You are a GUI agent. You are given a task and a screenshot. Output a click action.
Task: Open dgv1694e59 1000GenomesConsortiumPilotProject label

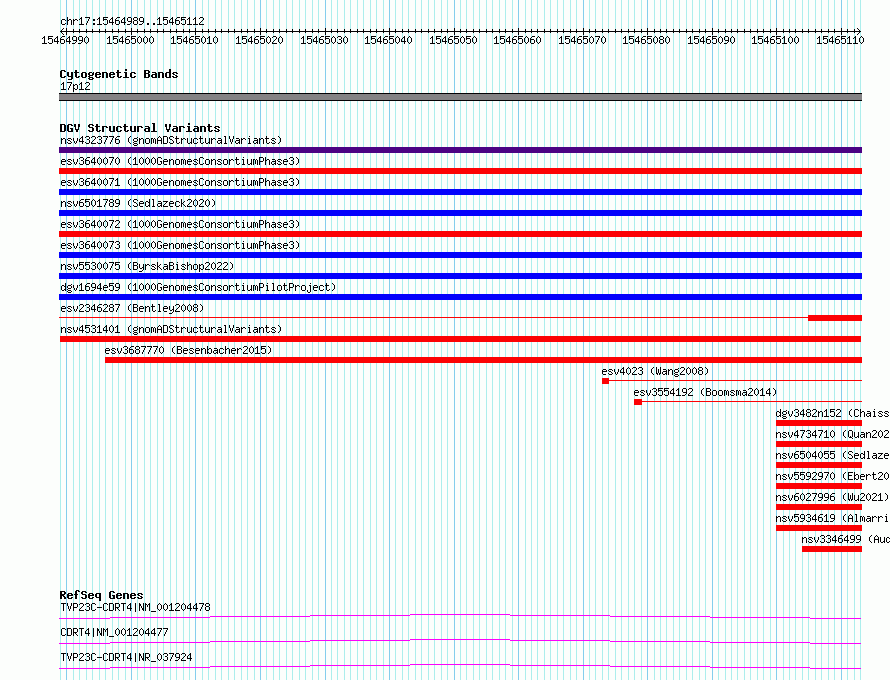[198, 287]
